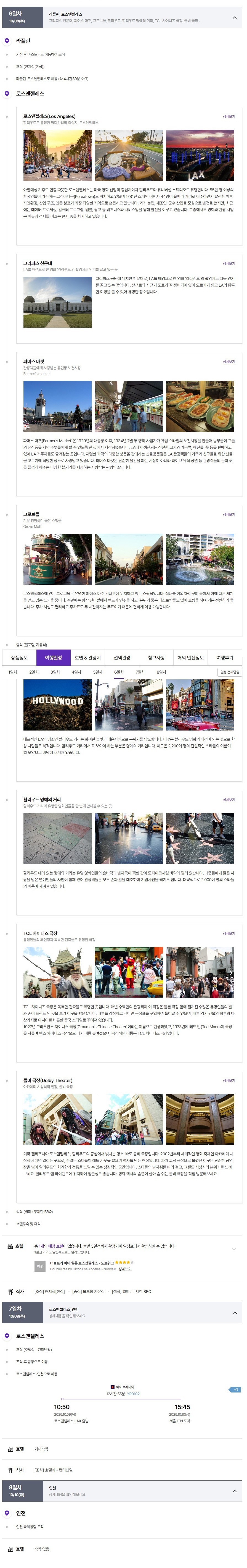Open 상세보기 for 돌비 극장(Dolby Theater)
Viewport: 247px width, 1568px height.
pos(229,1080)
